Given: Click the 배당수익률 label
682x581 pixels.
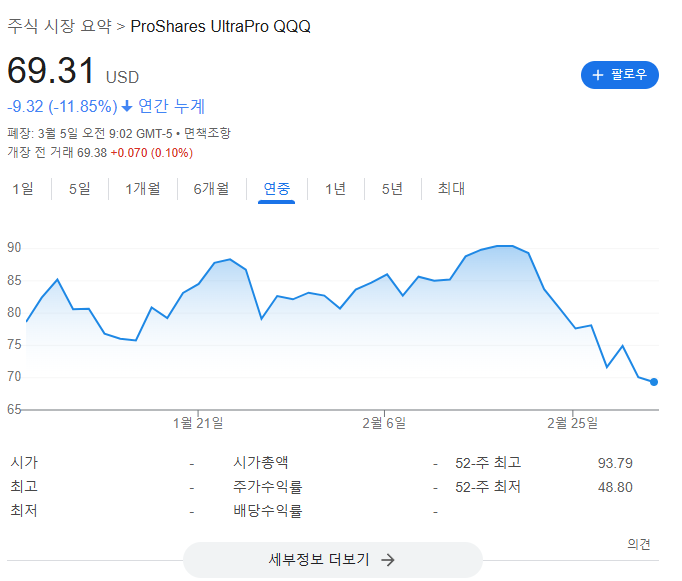Looking at the screenshot, I should coord(267,511).
